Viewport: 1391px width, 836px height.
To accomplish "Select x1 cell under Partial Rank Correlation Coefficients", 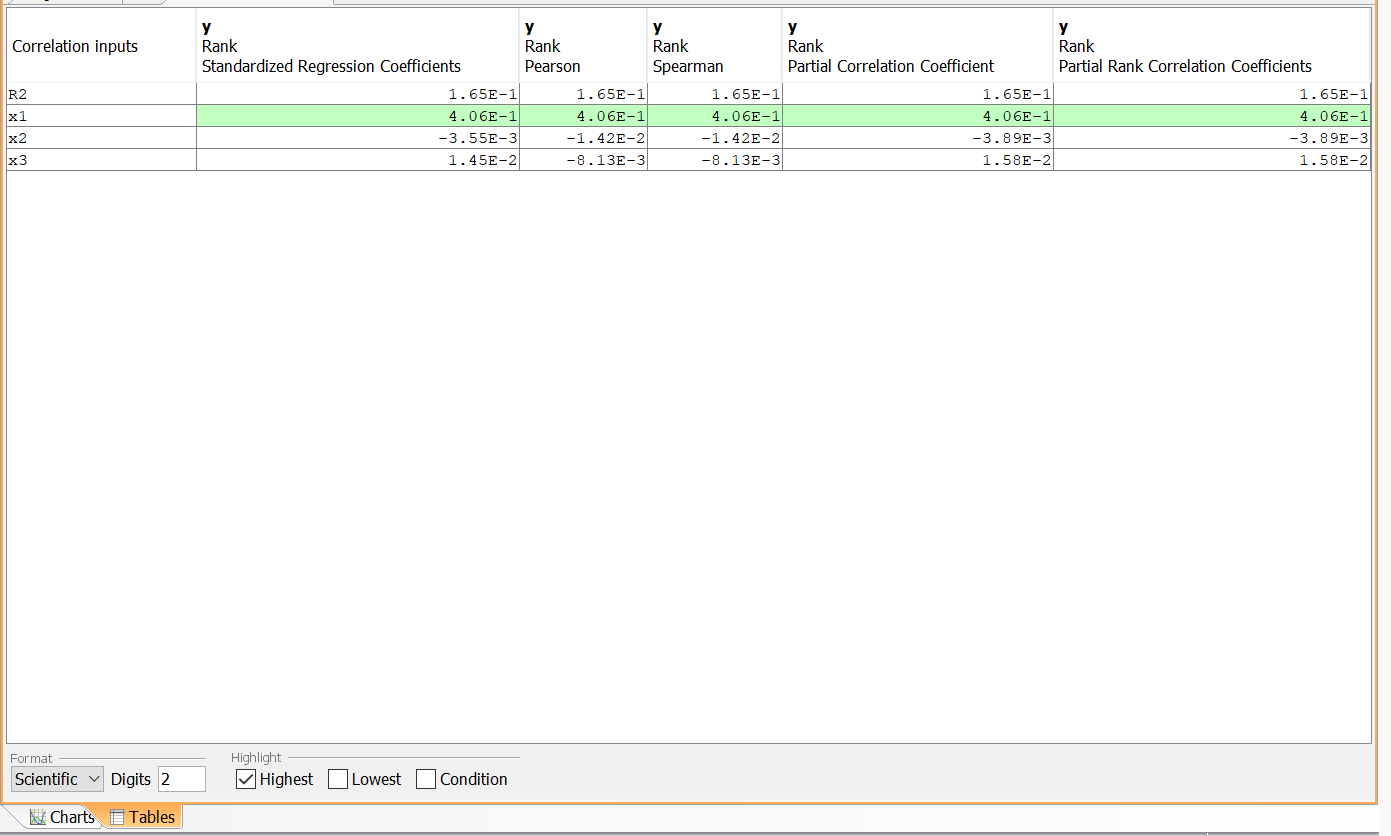I will point(1212,116).
